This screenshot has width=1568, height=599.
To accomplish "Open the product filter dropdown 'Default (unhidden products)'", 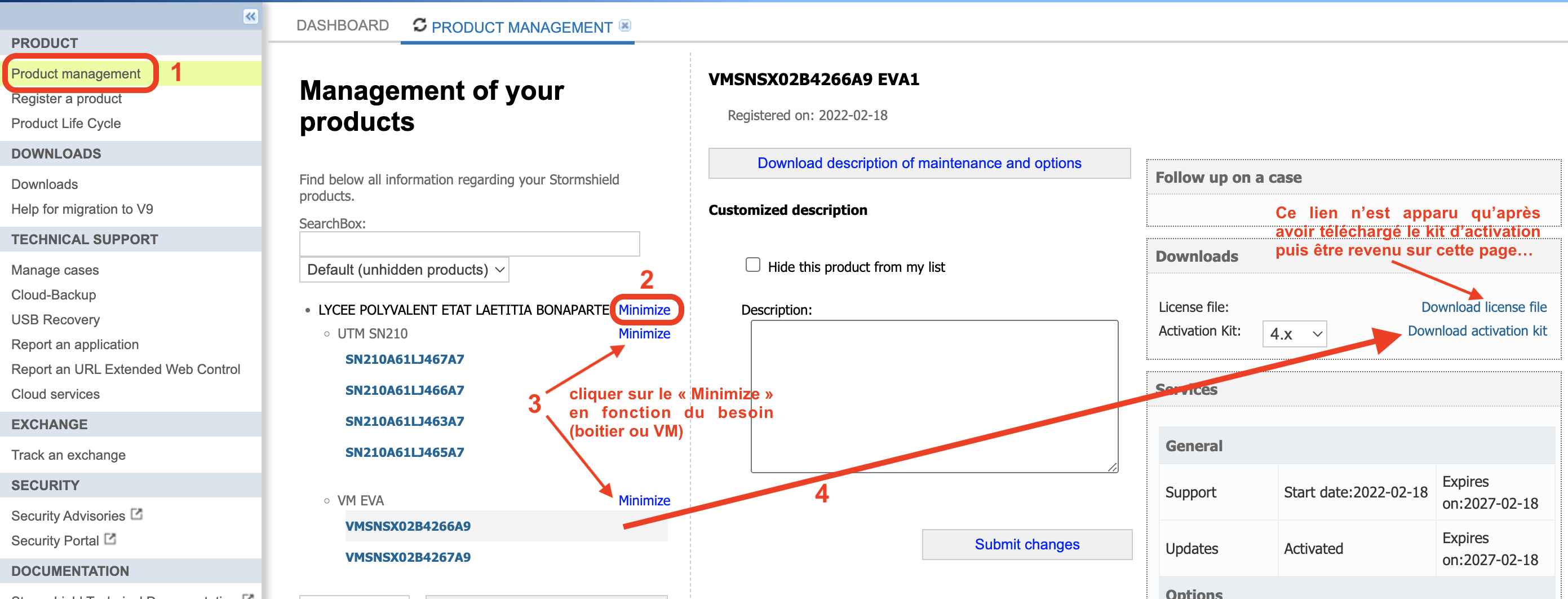I will 404,270.
